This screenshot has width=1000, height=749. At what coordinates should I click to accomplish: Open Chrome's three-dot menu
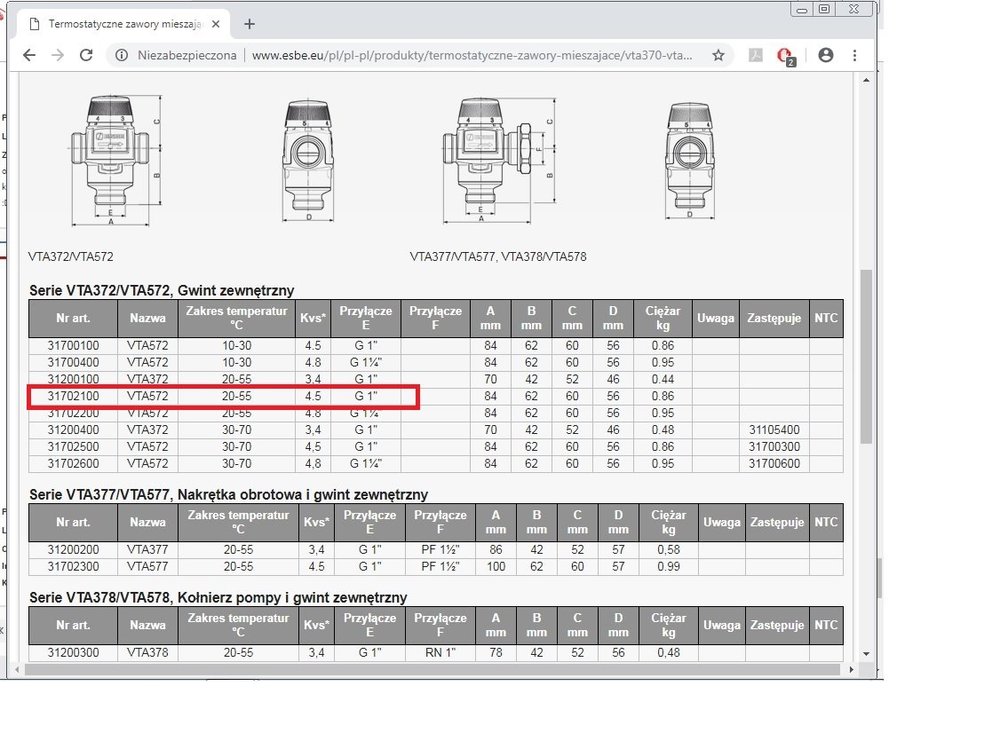(x=857, y=56)
